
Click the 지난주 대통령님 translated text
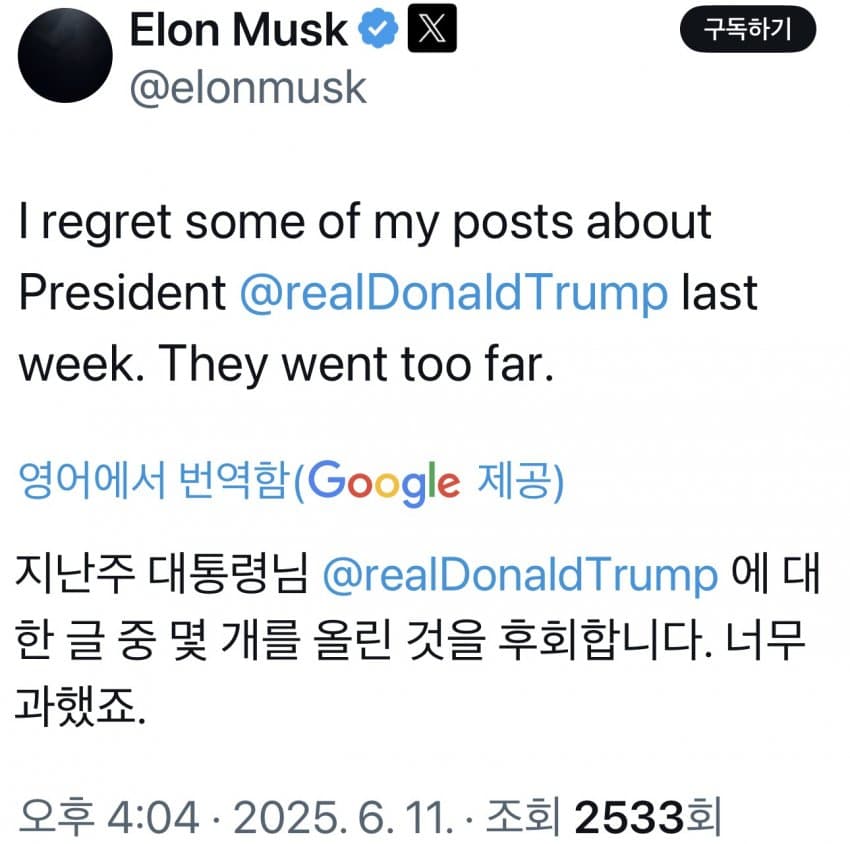pos(162,577)
